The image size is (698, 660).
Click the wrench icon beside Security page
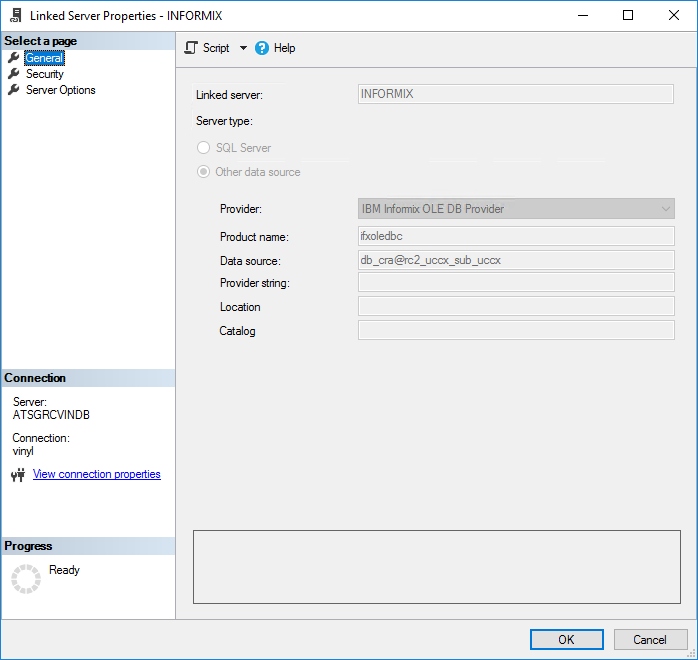14,74
